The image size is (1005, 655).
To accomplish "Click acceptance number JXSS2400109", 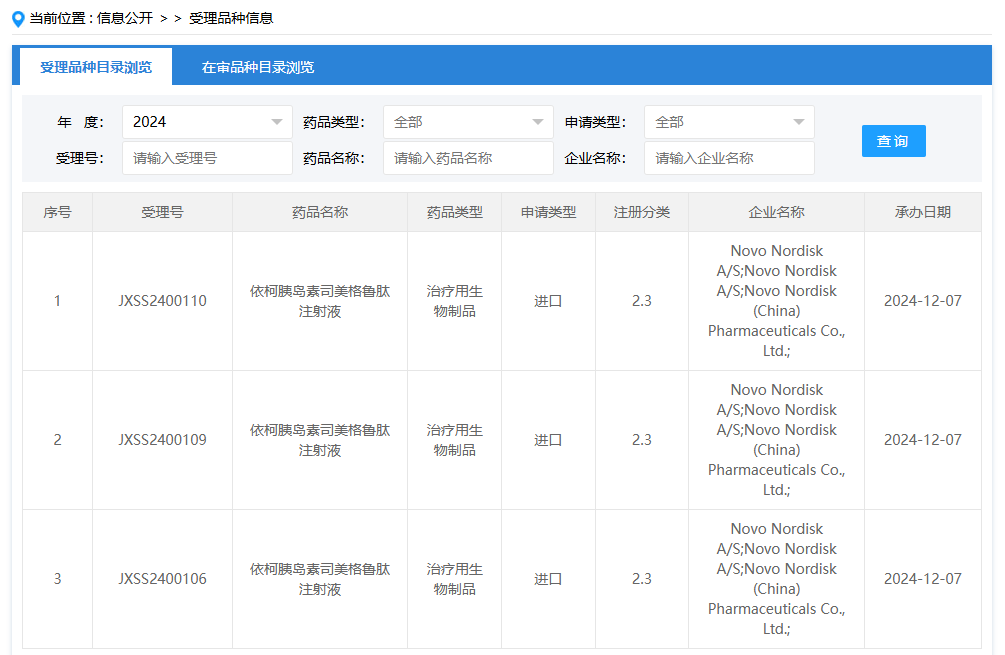I will click(162, 440).
